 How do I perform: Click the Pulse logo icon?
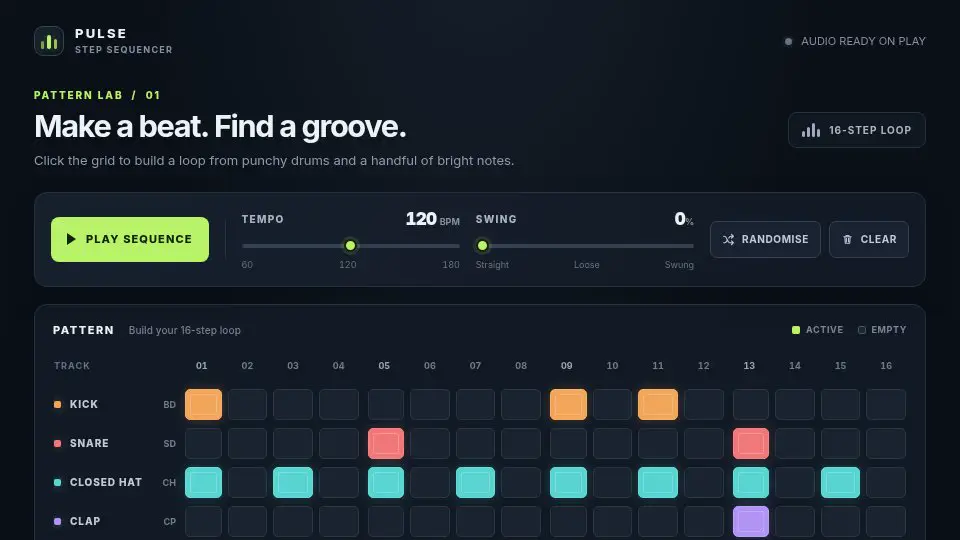tap(49, 41)
